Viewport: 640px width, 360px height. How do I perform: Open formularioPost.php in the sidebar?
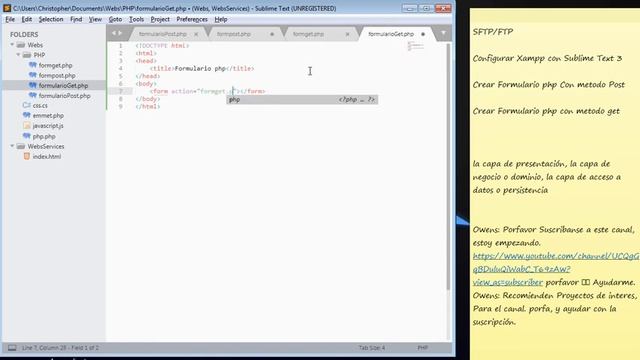click(64, 96)
